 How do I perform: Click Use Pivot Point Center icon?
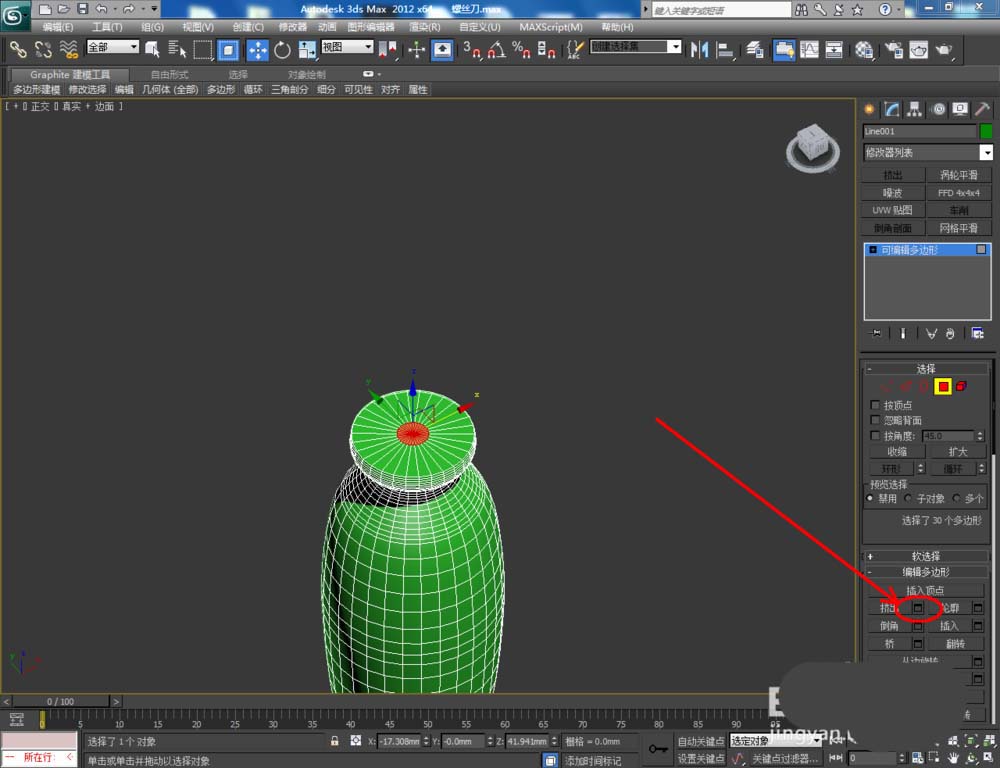point(388,49)
